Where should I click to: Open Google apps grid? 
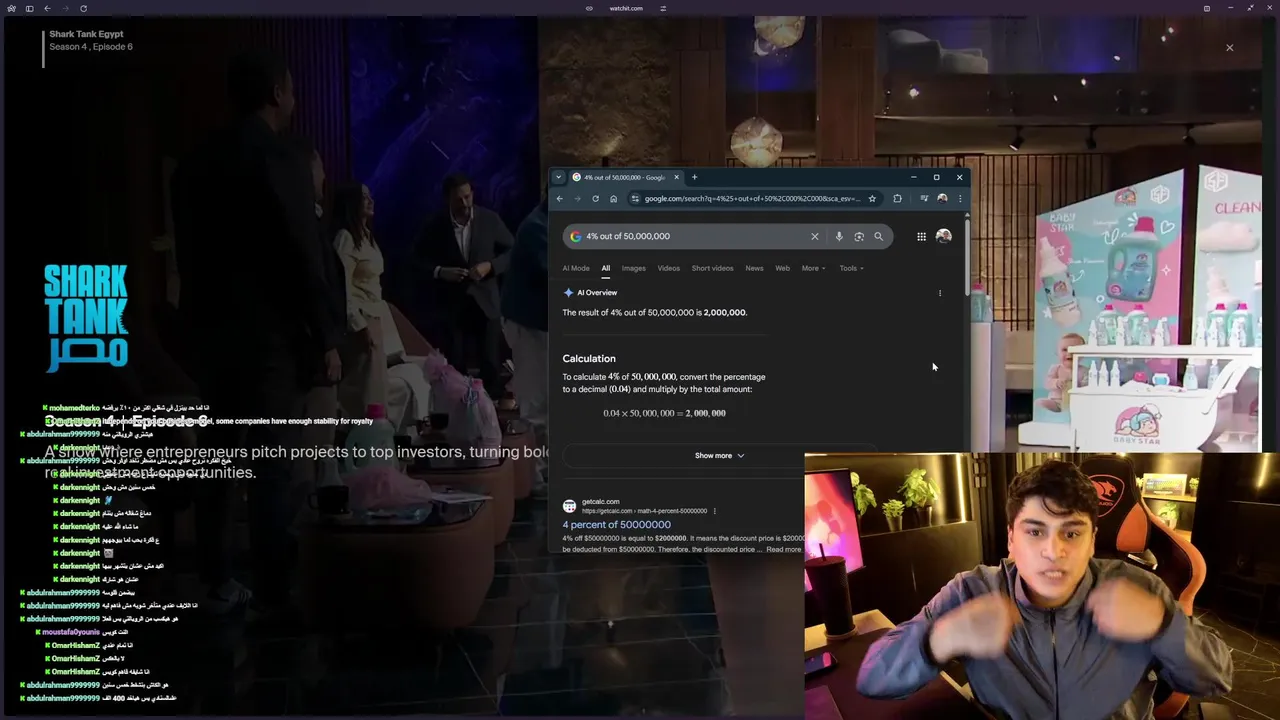click(921, 236)
